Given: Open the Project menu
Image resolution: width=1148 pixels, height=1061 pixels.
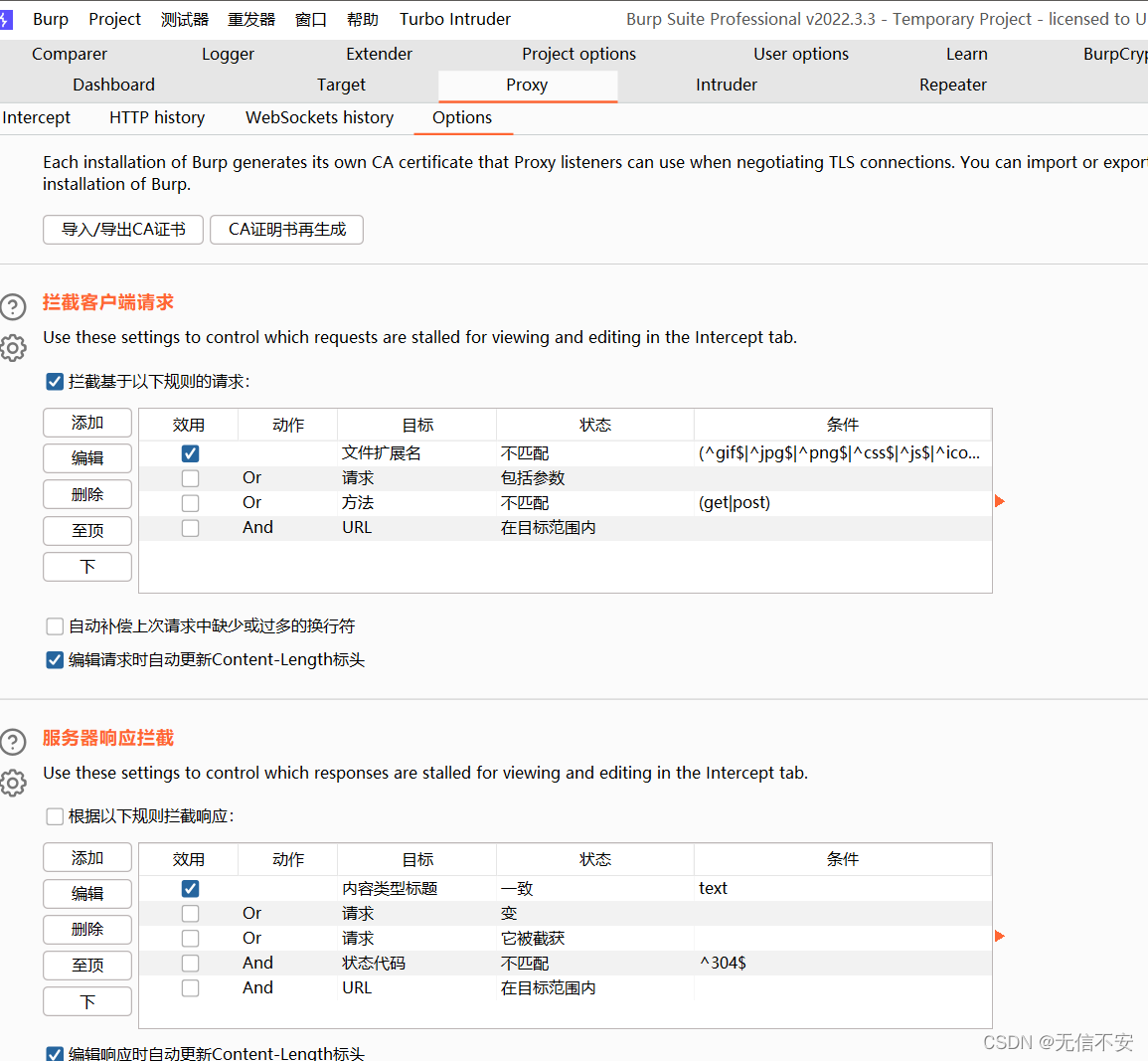Looking at the screenshot, I should pyautogui.click(x=114, y=19).
